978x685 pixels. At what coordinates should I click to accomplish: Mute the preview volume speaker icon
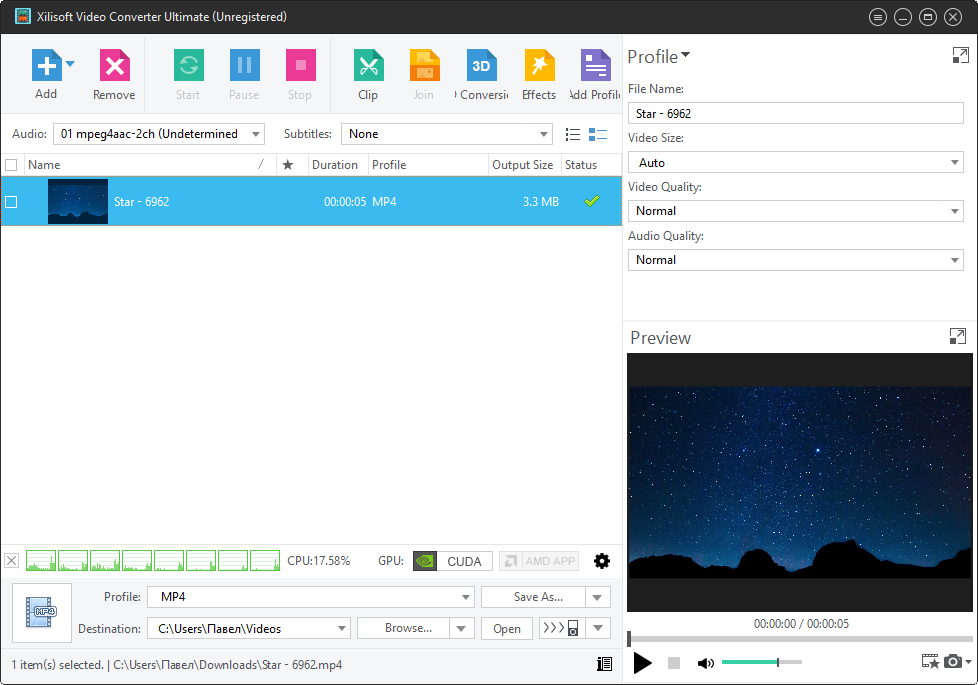(705, 663)
